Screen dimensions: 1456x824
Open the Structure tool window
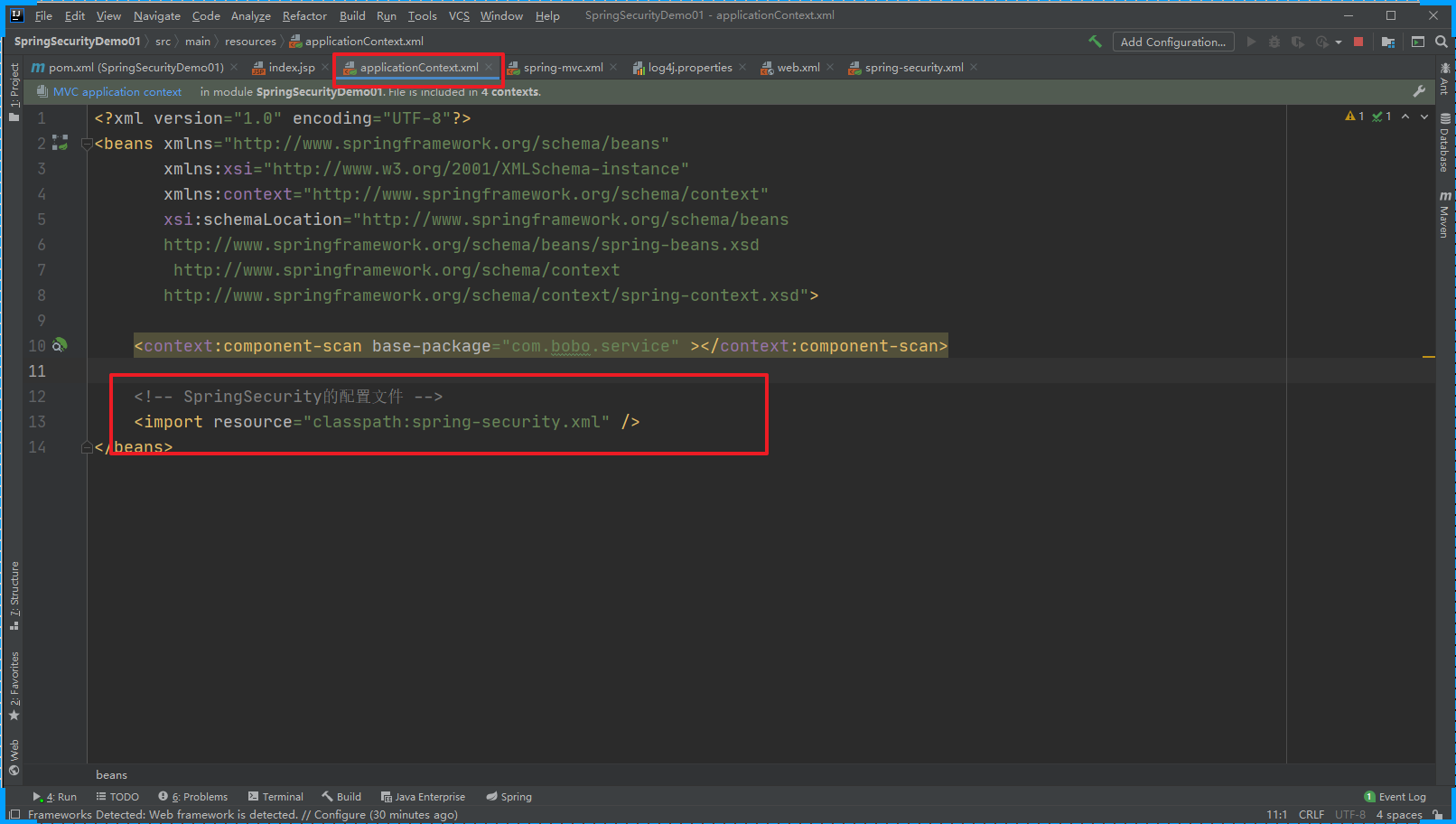click(x=14, y=596)
